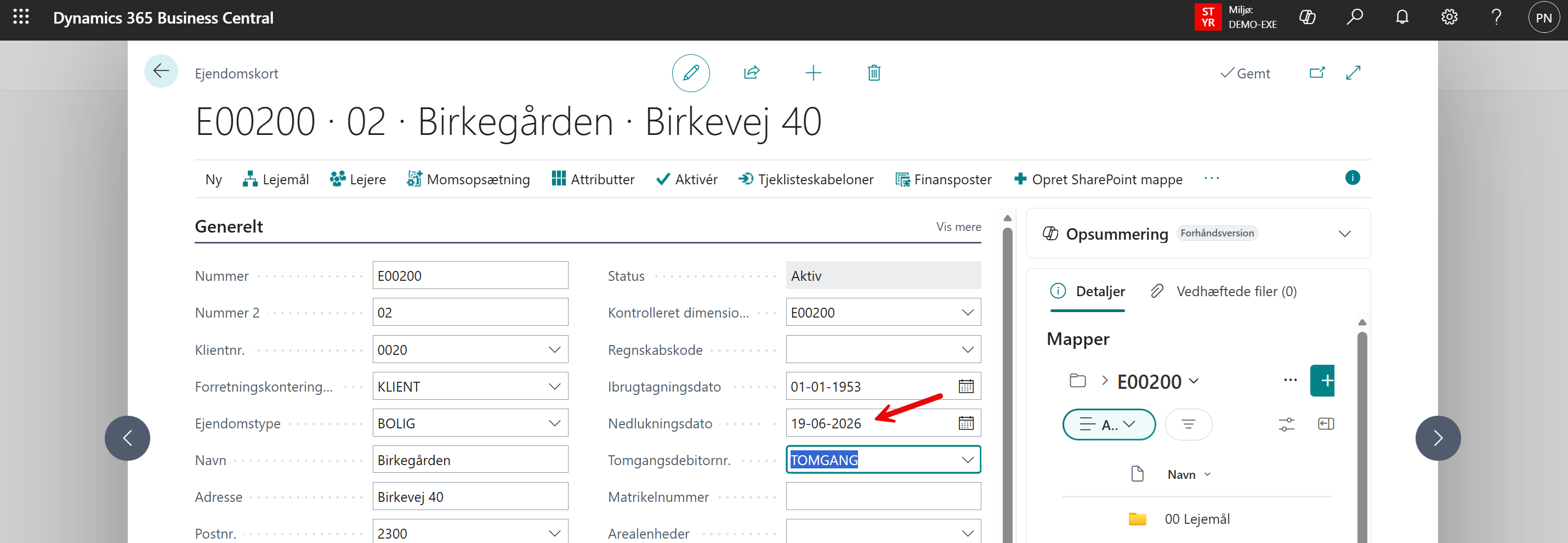This screenshot has height=543, width=1568.
Task: Toggle the FactBox info pane icon
Action: click(x=1353, y=178)
